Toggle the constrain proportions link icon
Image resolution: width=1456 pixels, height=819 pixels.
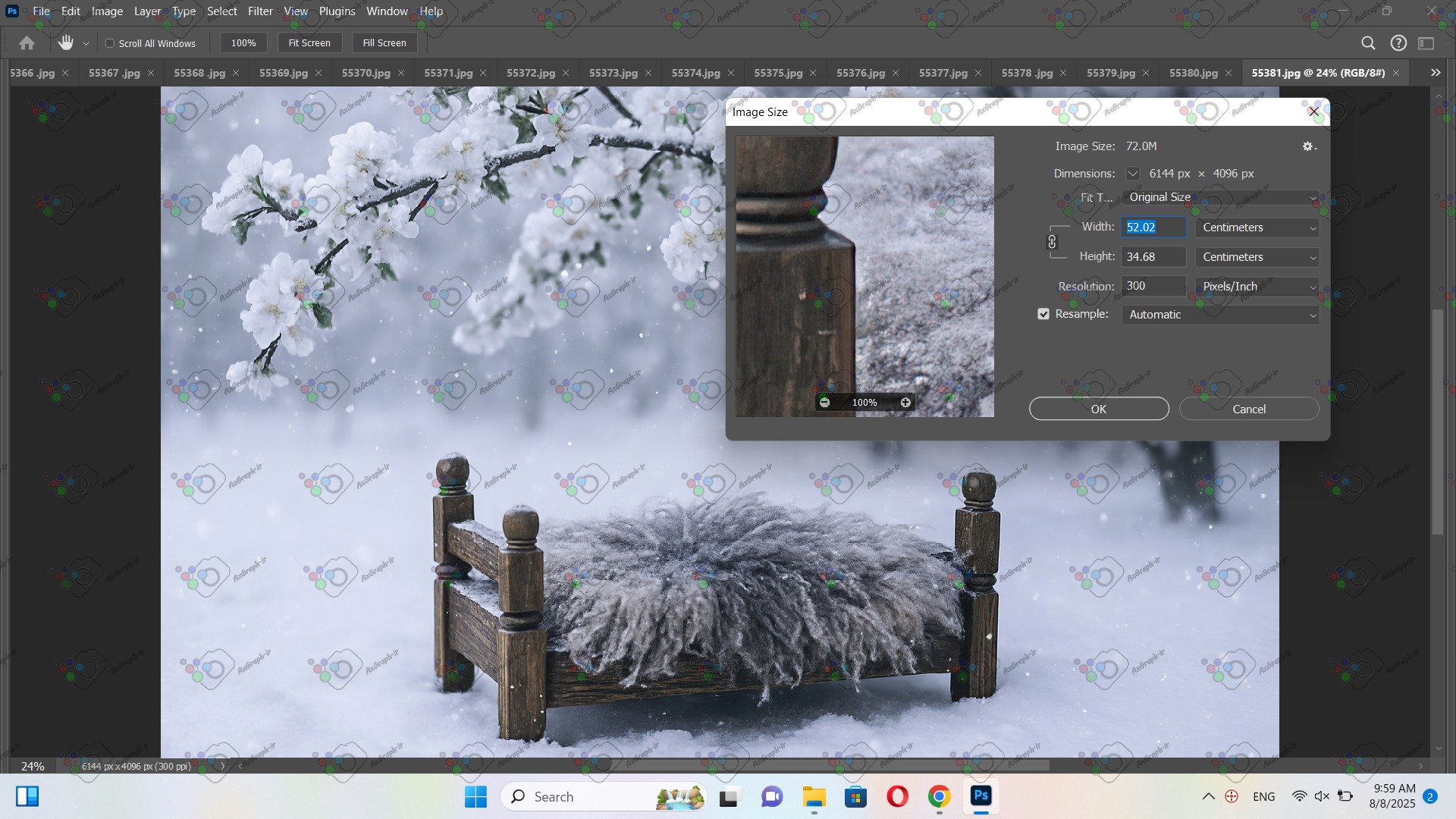point(1052,242)
